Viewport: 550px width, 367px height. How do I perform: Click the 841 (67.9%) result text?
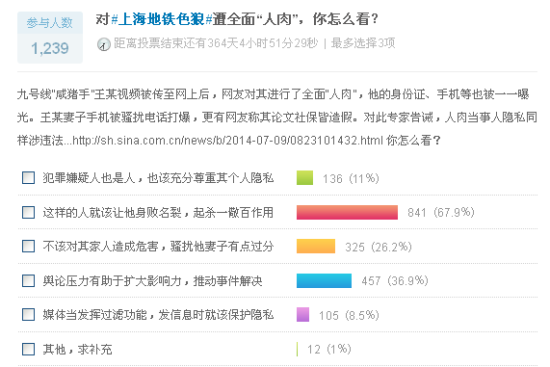(441, 212)
